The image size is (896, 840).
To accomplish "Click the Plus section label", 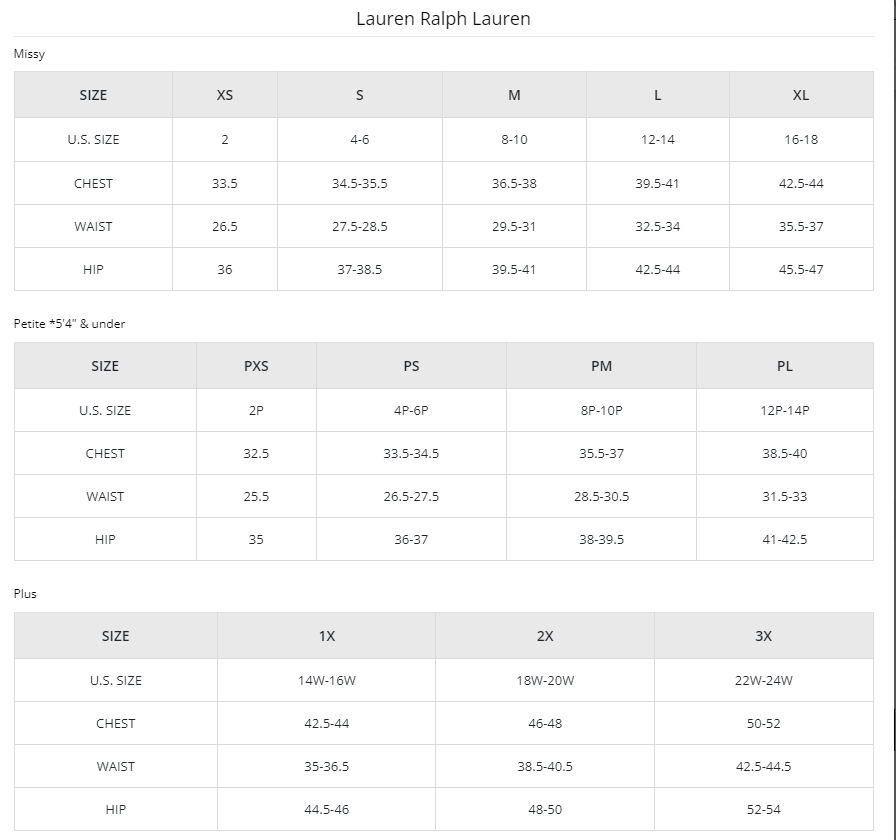I will pos(25,594).
